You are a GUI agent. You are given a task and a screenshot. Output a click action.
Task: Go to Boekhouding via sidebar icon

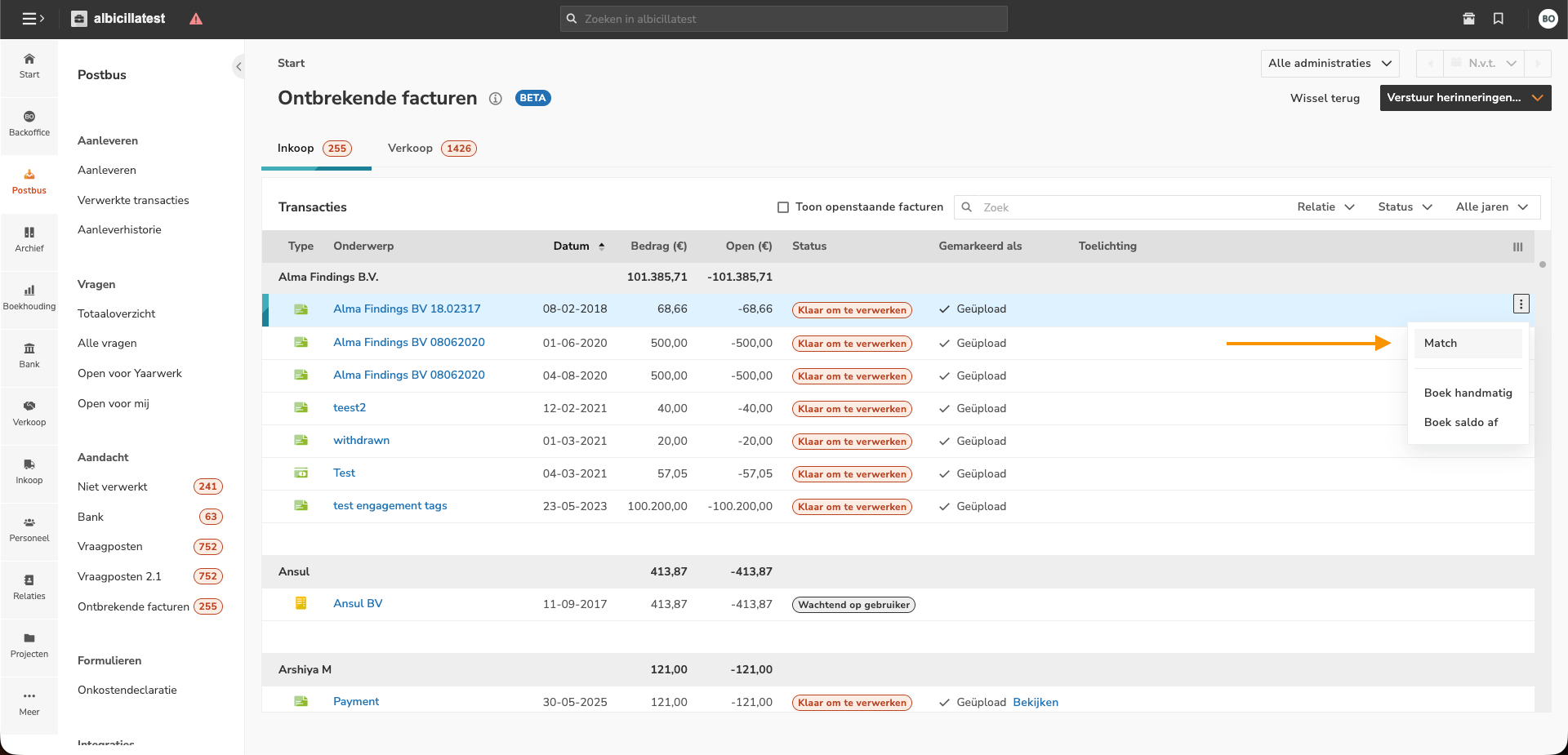(29, 297)
